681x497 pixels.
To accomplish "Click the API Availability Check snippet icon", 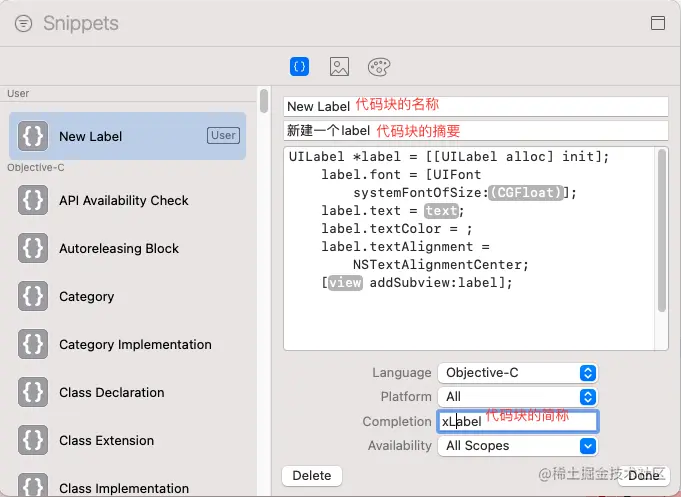I will 33,200.
